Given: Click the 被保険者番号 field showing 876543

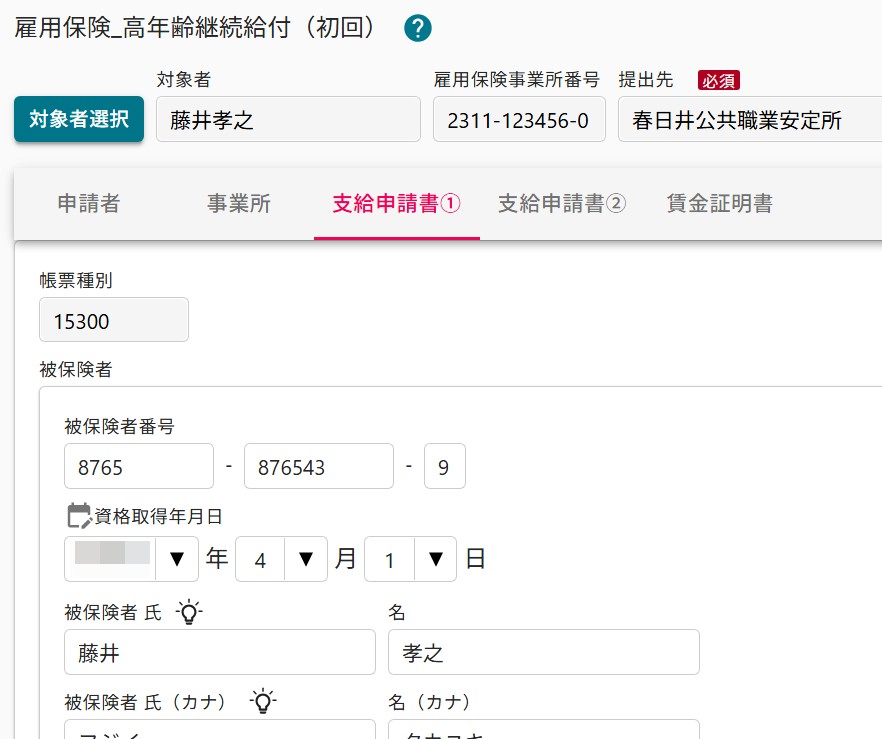Looking at the screenshot, I should pyautogui.click(x=319, y=466).
